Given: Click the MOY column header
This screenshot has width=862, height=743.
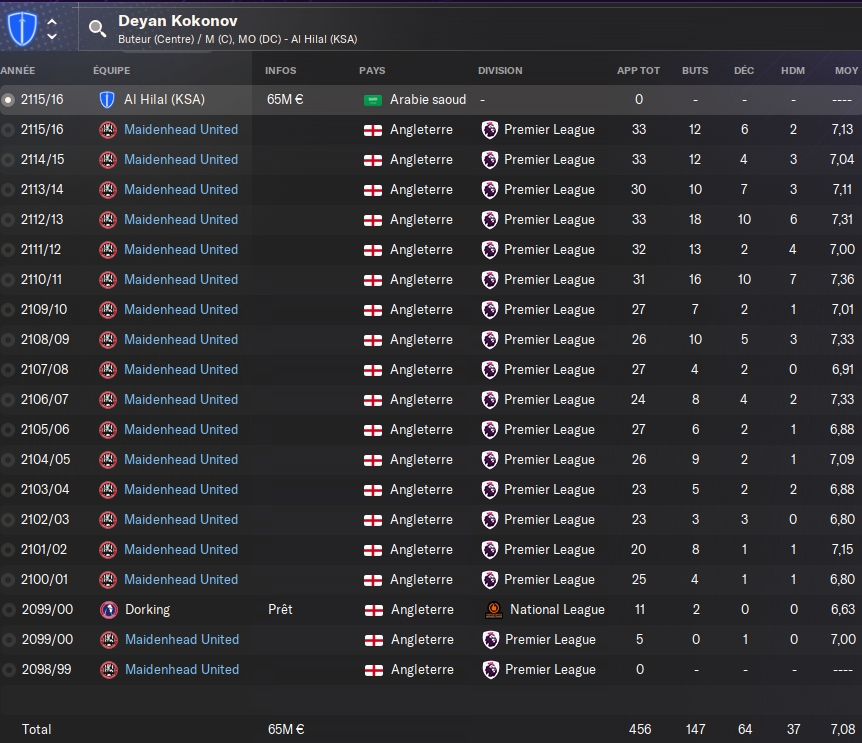Looking at the screenshot, I should (x=846, y=71).
